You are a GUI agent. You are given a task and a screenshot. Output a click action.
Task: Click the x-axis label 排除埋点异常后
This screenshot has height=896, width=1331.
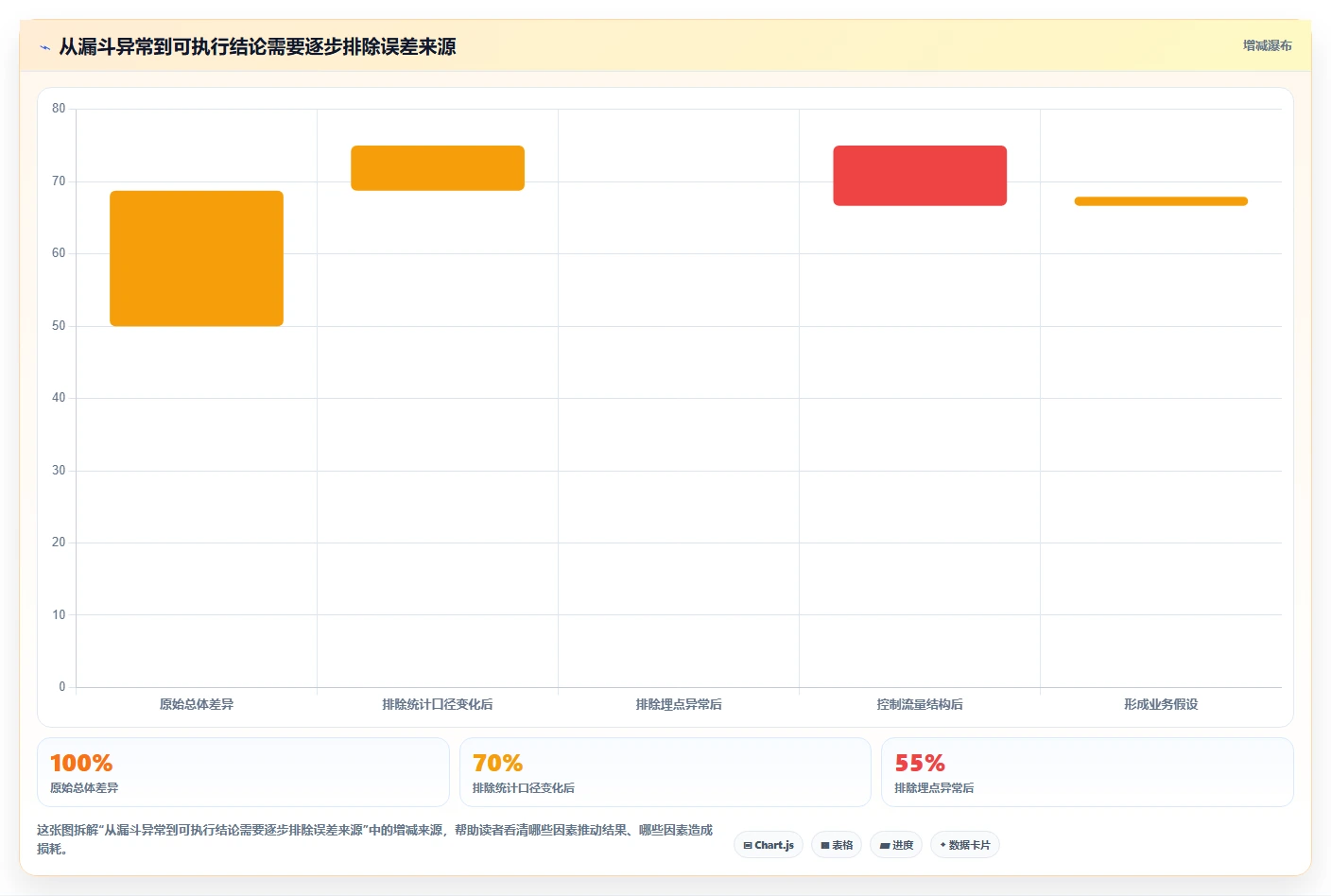679,704
